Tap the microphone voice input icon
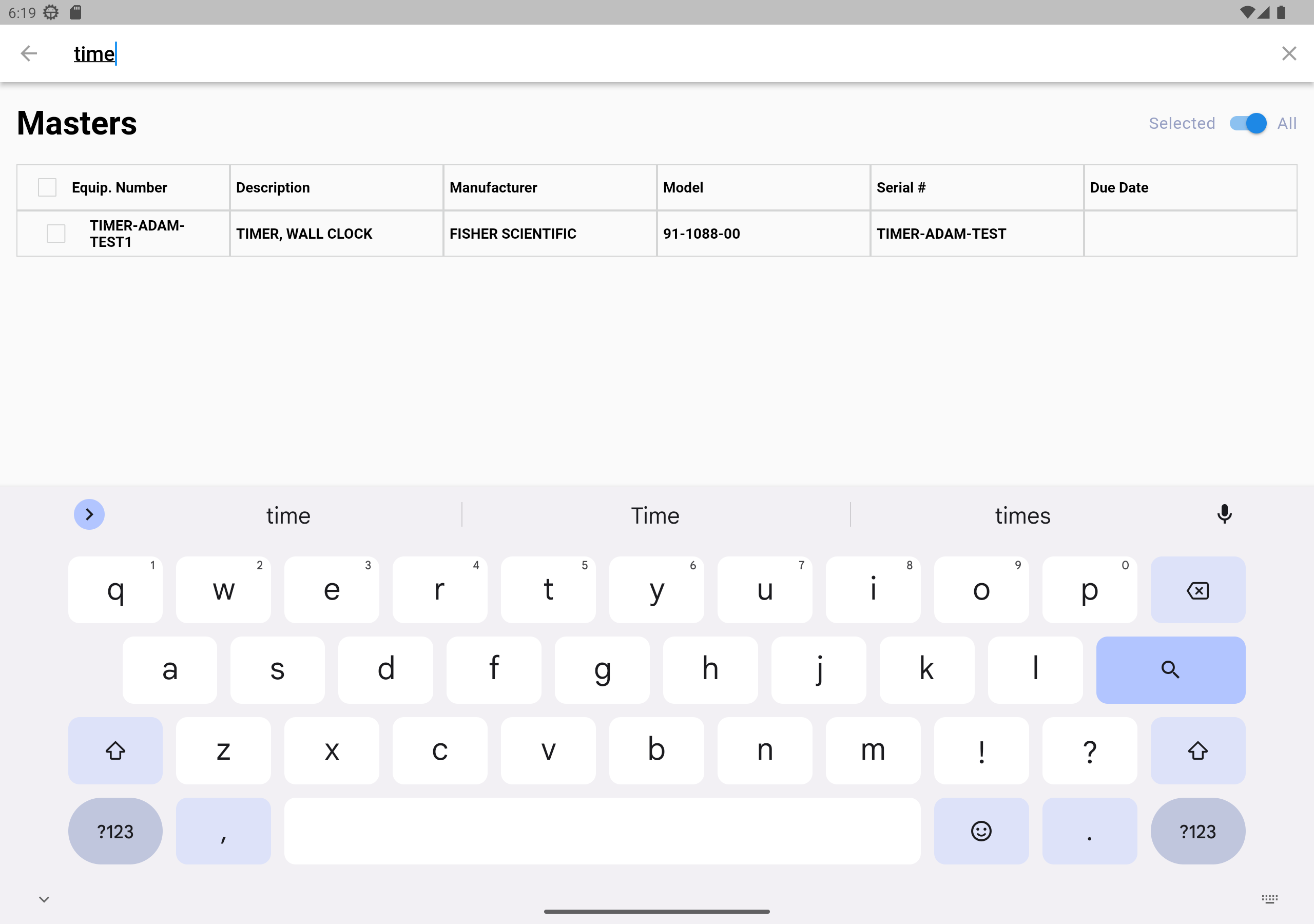Screen dimensions: 1314x924 point(1224,514)
